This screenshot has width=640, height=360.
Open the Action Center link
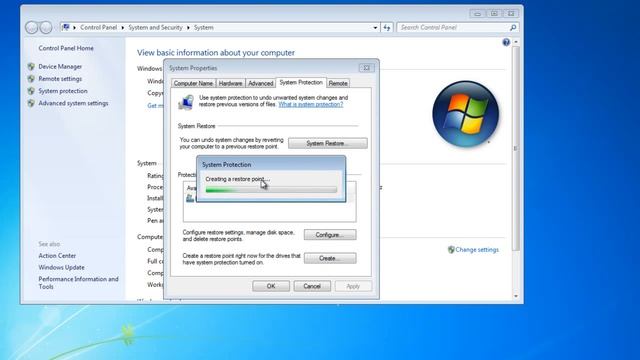tap(57, 256)
